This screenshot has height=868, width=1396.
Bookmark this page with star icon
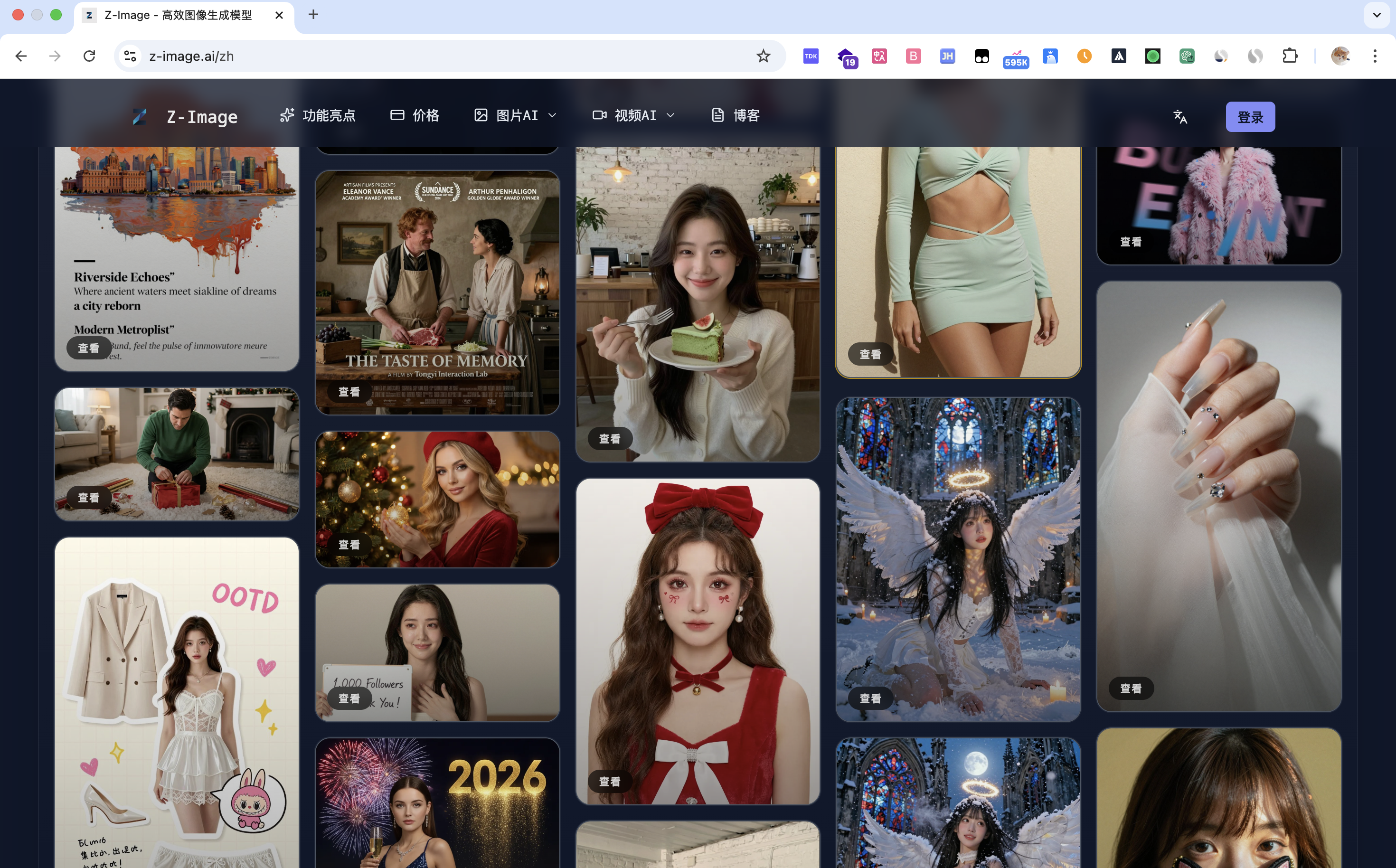pos(763,56)
